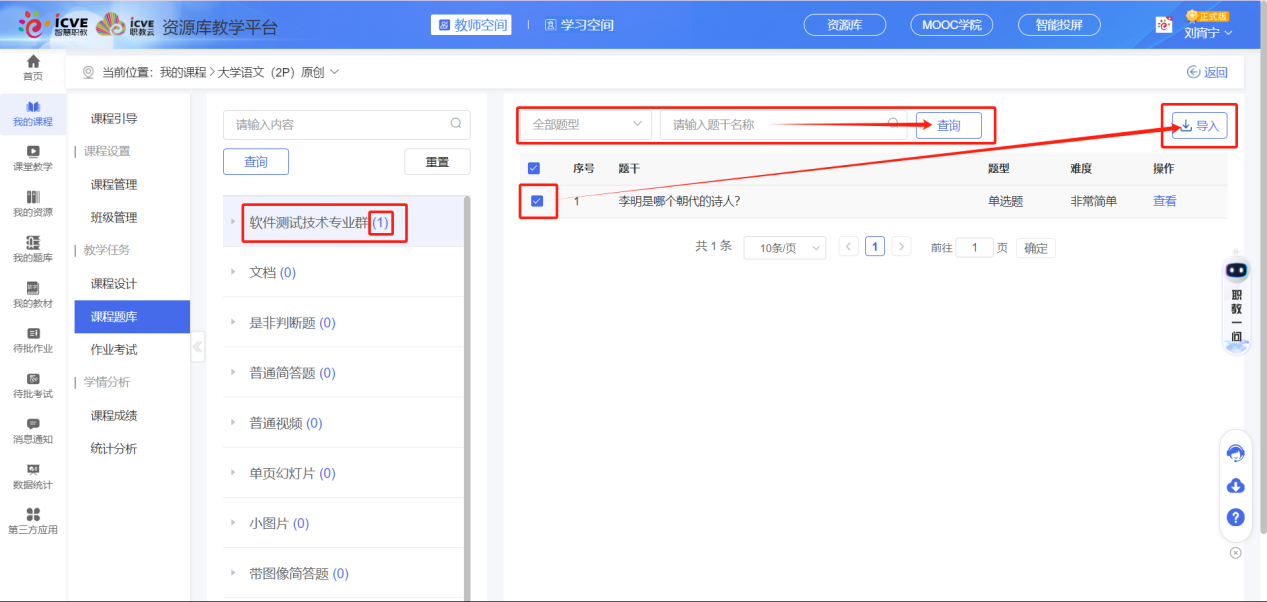Image resolution: width=1267 pixels, height=602 pixels.
Task: Toggle the select-all checkbox in table header
Action: (x=533, y=168)
